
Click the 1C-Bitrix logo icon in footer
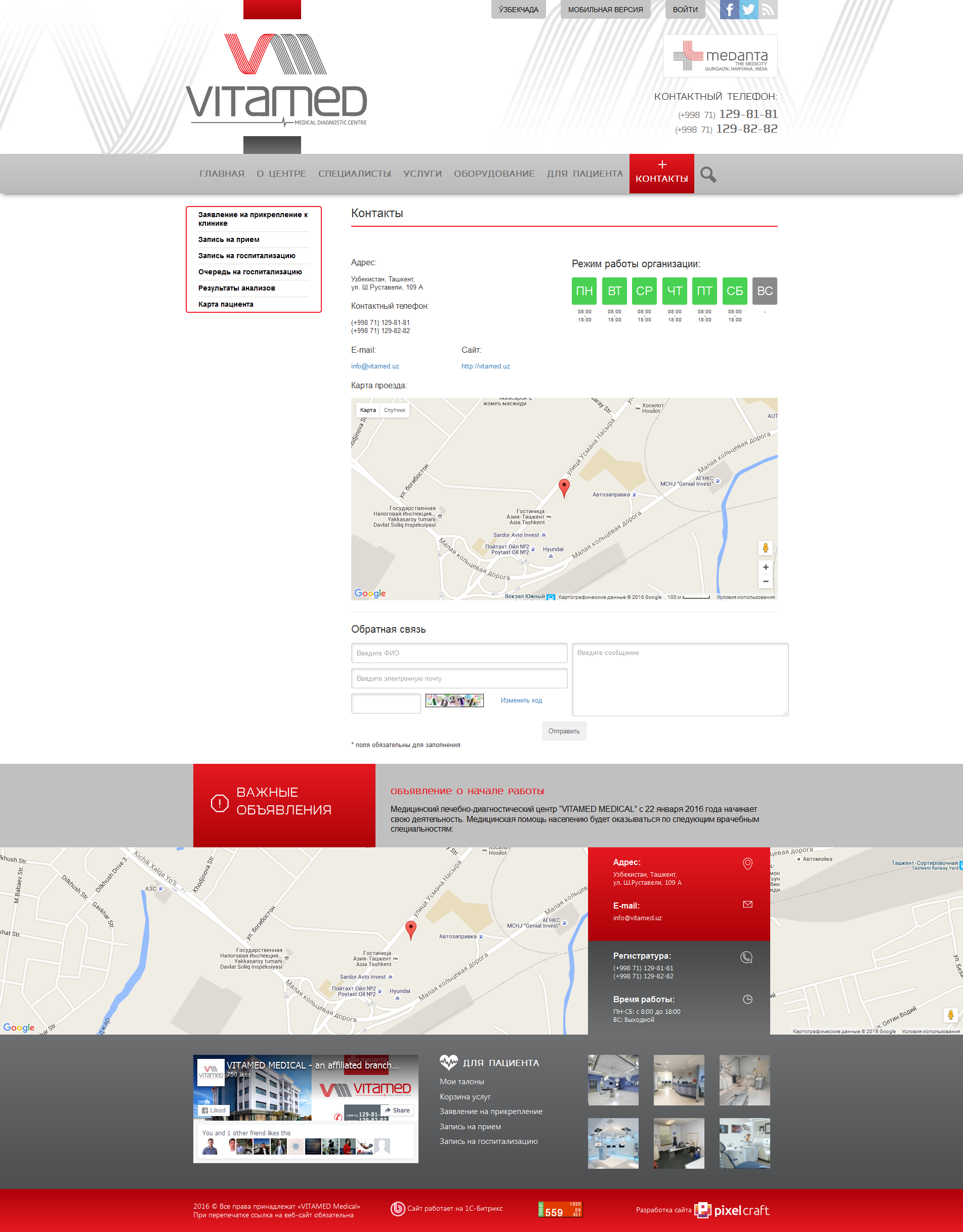point(398,1208)
